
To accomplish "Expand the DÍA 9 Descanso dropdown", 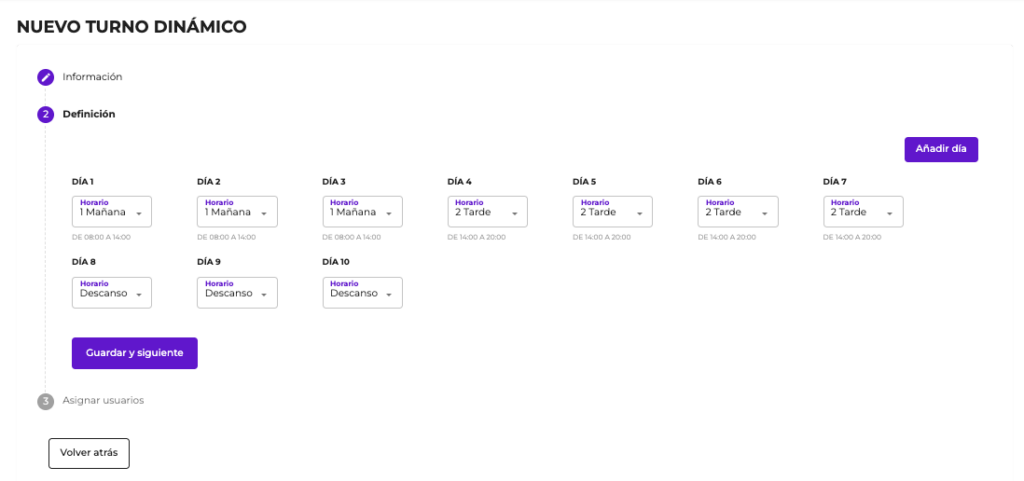I will click(x=237, y=292).
